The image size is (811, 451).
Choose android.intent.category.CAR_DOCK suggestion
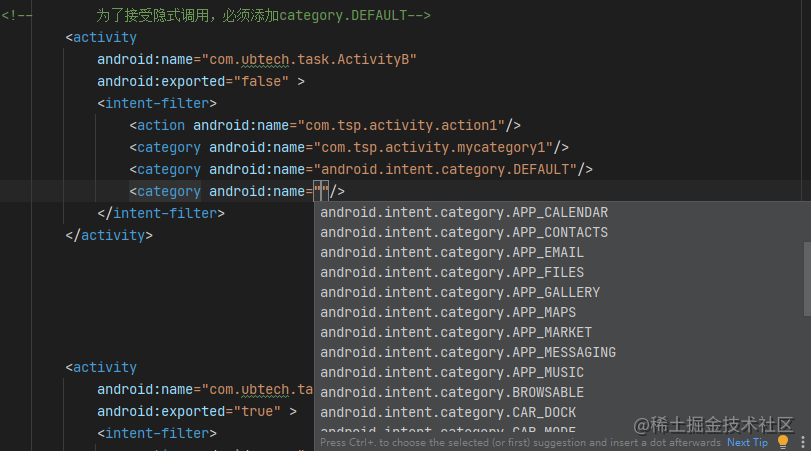coord(563,413)
